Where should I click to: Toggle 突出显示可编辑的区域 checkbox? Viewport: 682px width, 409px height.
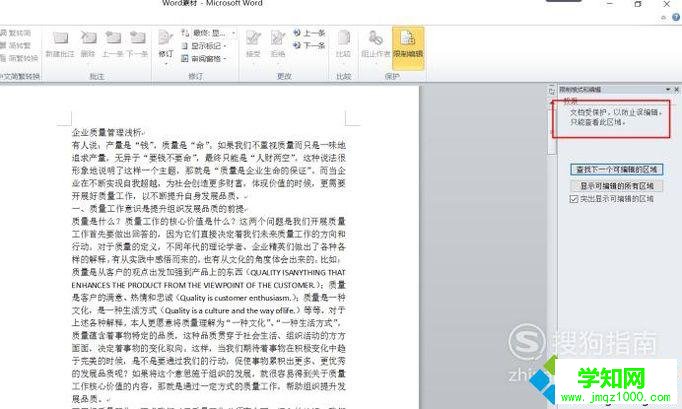pyautogui.click(x=574, y=199)
